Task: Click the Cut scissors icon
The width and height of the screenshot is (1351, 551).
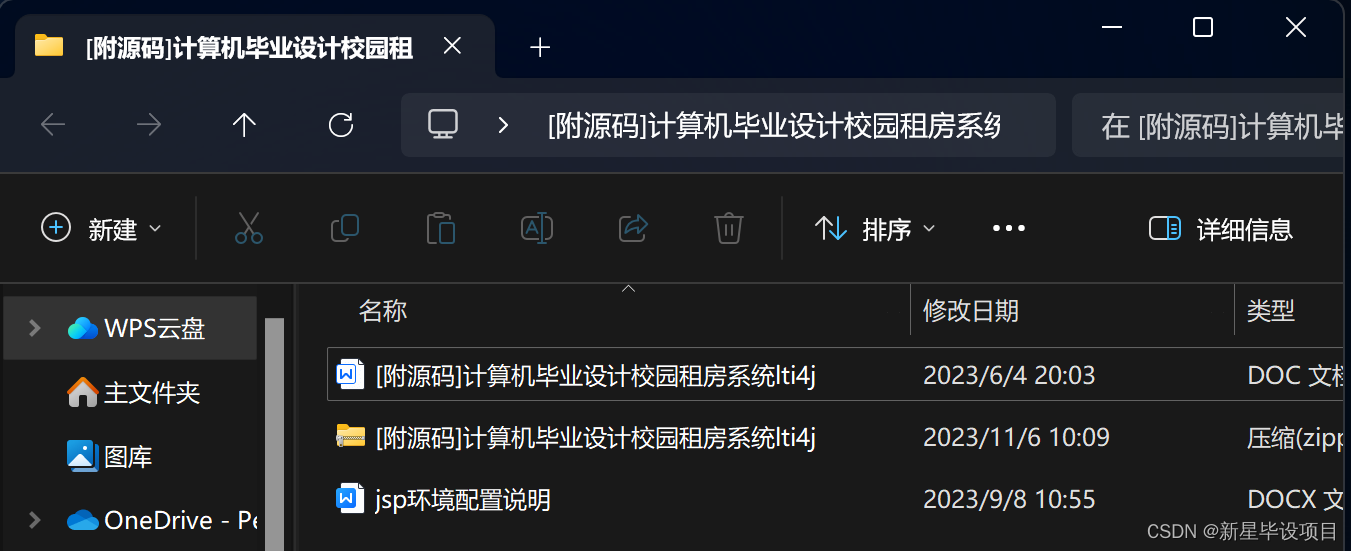Action: (x=249, y=228)
